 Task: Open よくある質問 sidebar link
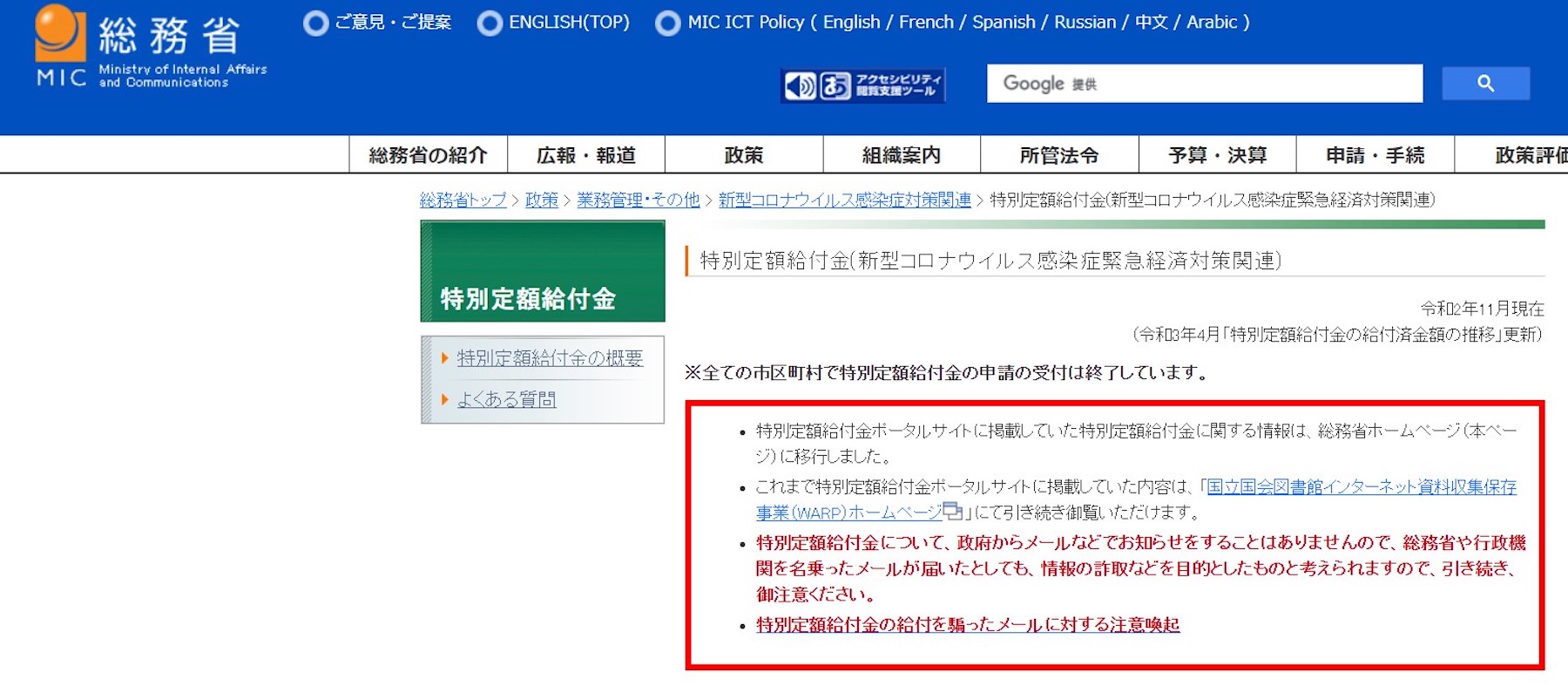pyautogui.click(x=506, y=399)
